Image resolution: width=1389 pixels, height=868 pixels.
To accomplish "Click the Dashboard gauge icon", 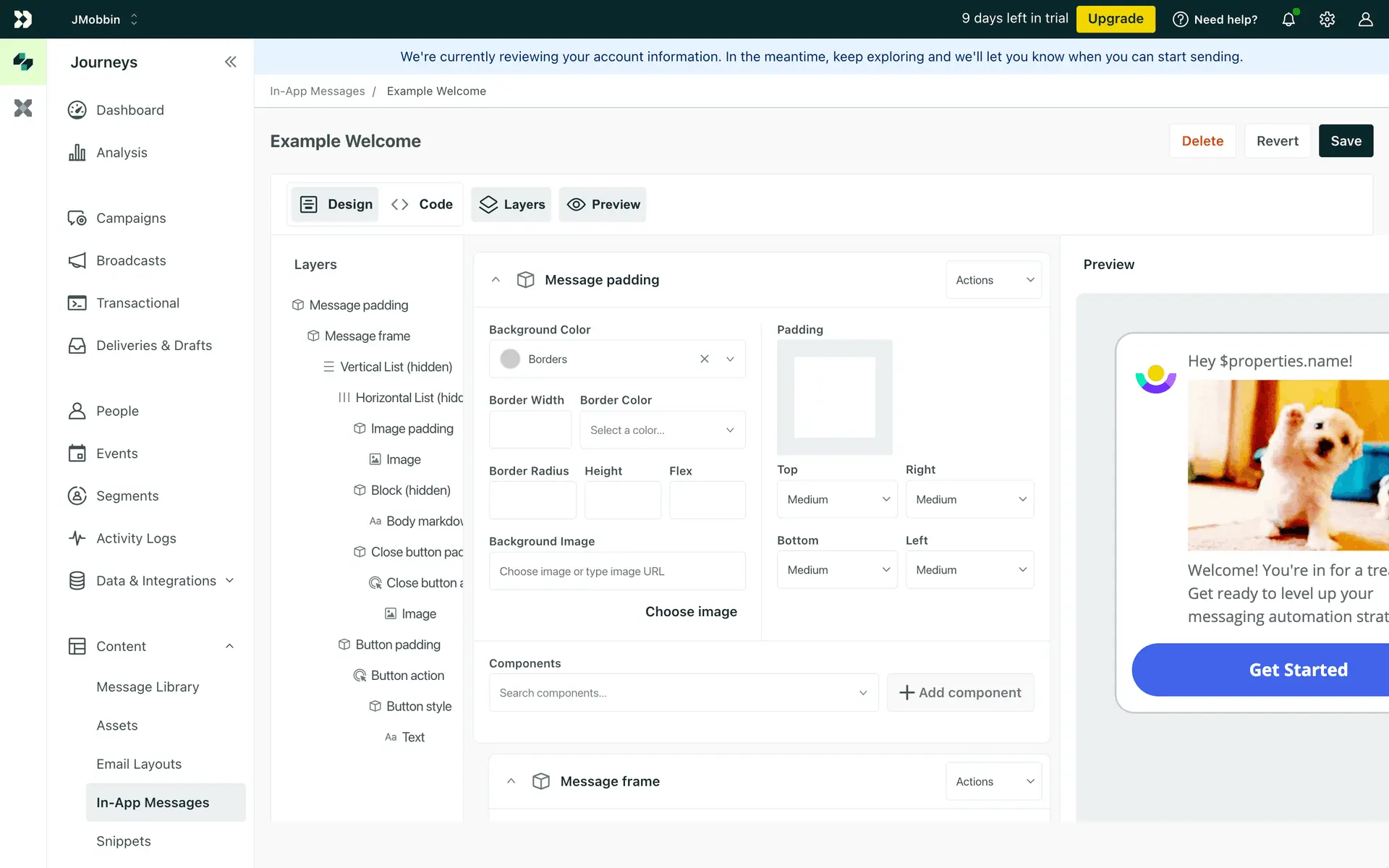I will (x=77, y=110).
